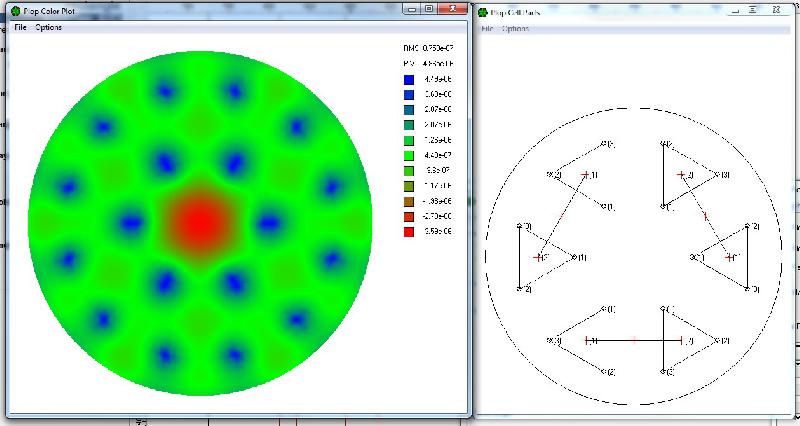Close the Color Plot window
This screenshot has height=426, width=800.
(x=453, y=9)
